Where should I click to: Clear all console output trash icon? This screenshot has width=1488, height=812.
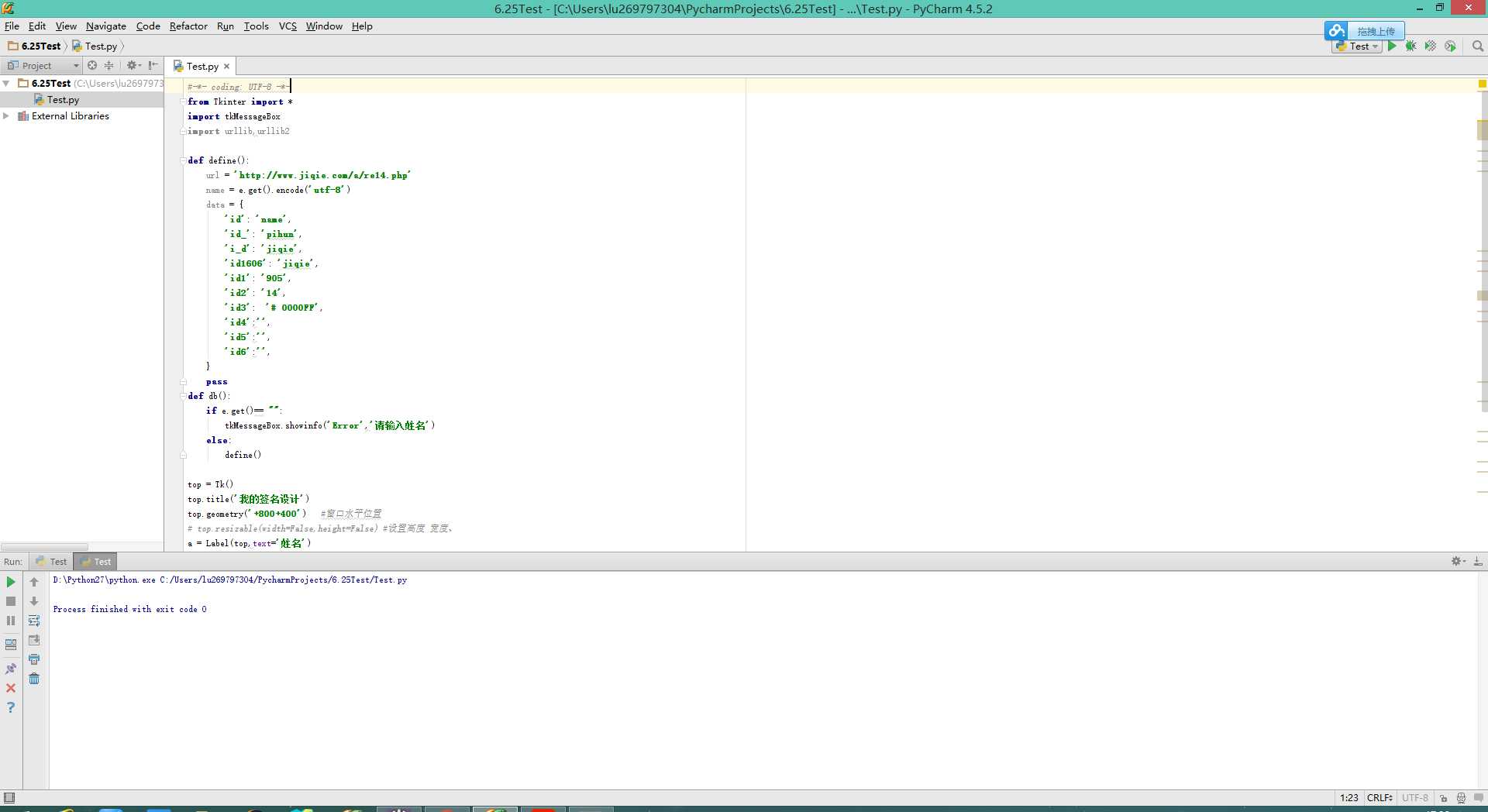34,679
